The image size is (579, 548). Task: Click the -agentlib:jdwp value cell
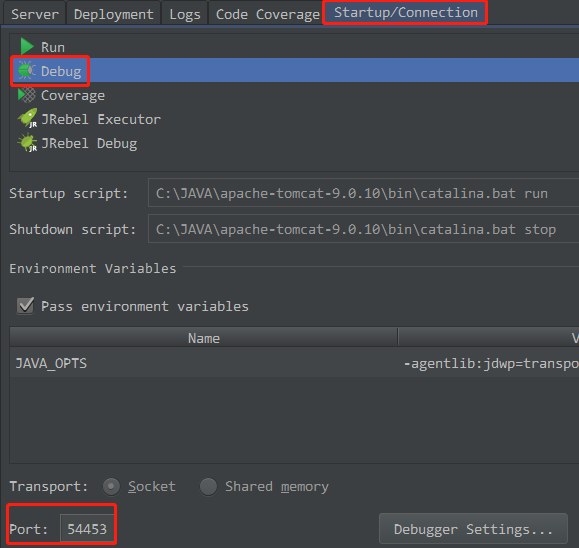(x=489, y=363)
